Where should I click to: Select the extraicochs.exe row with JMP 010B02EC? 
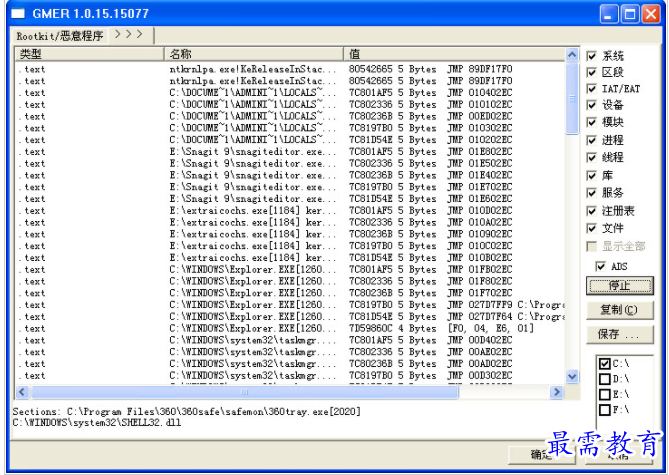point(290,258)
